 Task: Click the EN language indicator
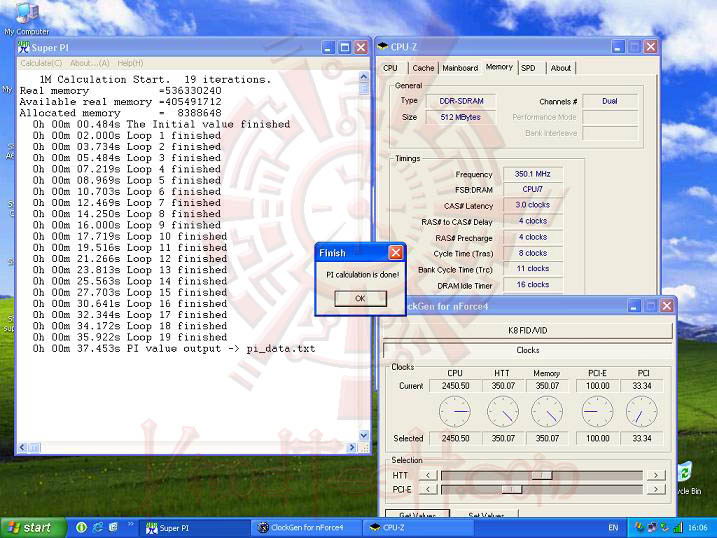point(613,527)
